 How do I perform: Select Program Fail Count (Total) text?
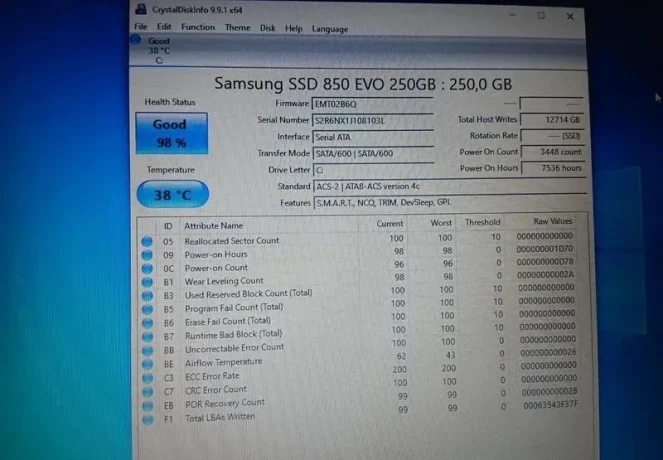point(234,308)
